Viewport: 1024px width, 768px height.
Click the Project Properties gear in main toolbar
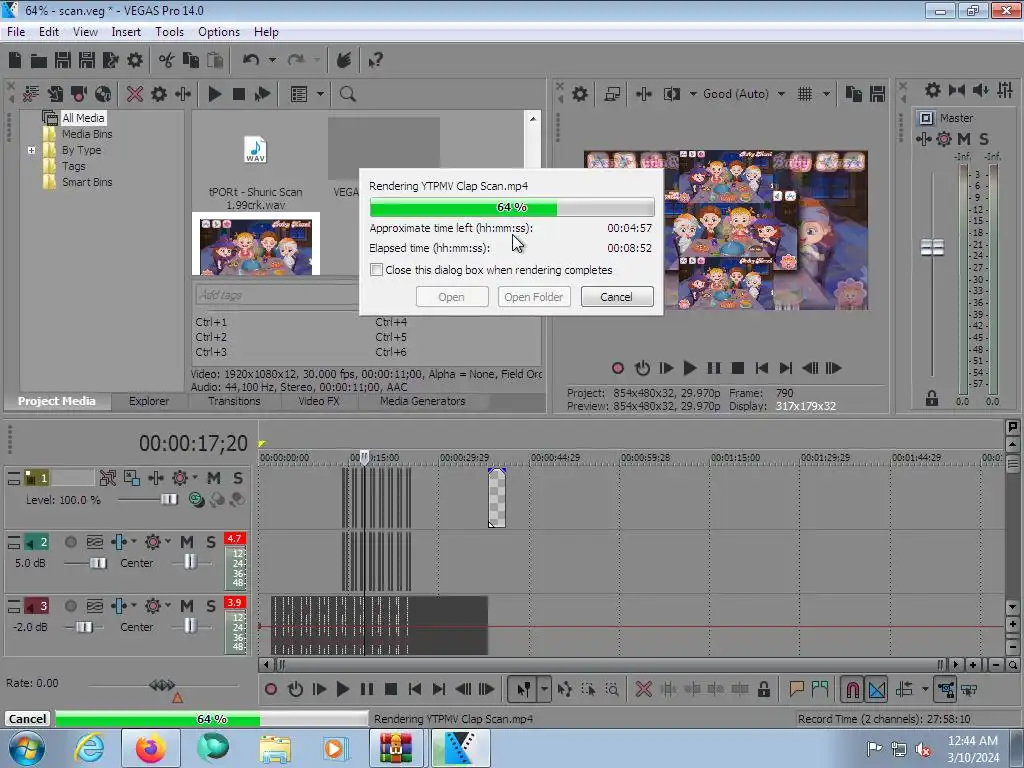(x=135, y=61)
